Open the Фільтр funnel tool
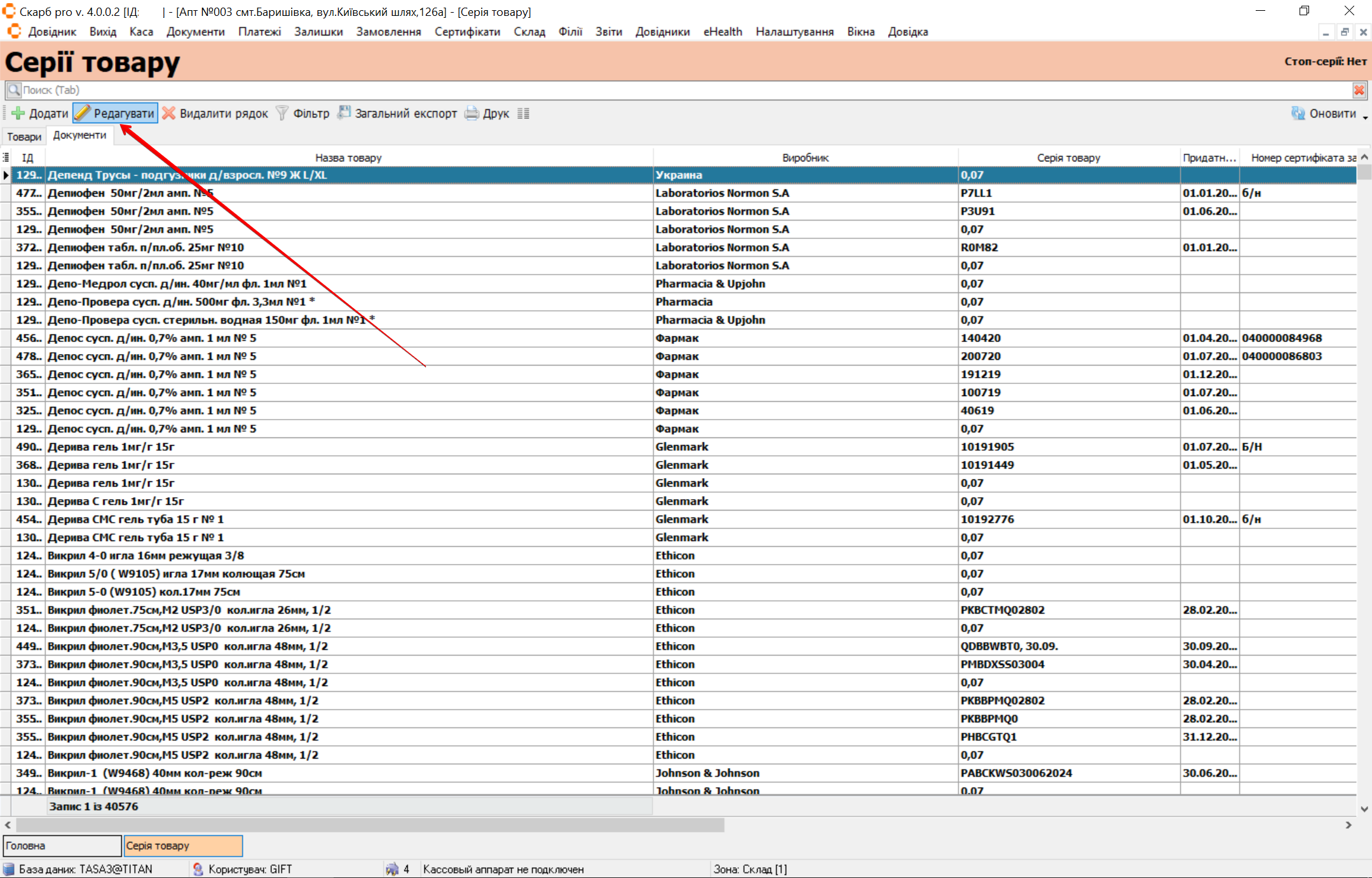The image size is (1372, 878). click(x=282, y=113)
